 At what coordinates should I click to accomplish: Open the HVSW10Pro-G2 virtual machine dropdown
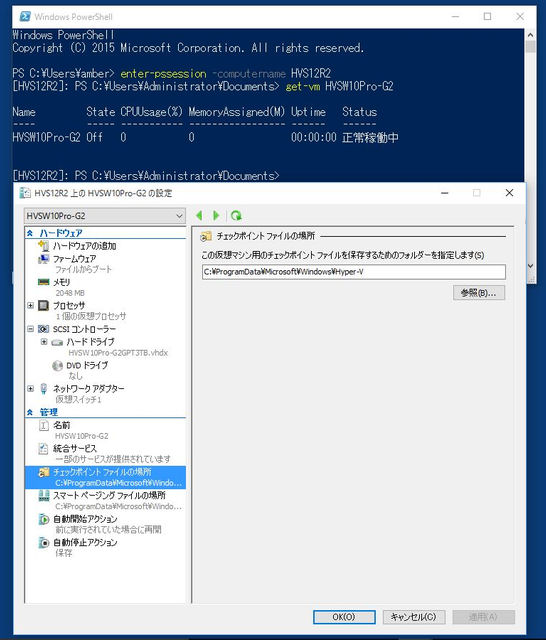pyautogui.click(x=105, y=216)
